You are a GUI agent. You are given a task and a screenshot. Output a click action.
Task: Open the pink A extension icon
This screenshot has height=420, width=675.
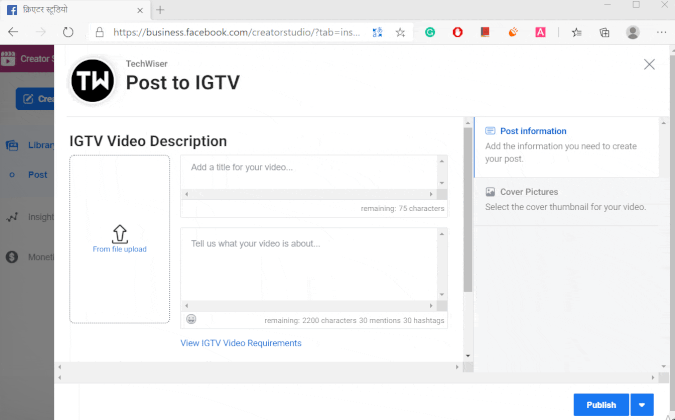tap(540, 32)
